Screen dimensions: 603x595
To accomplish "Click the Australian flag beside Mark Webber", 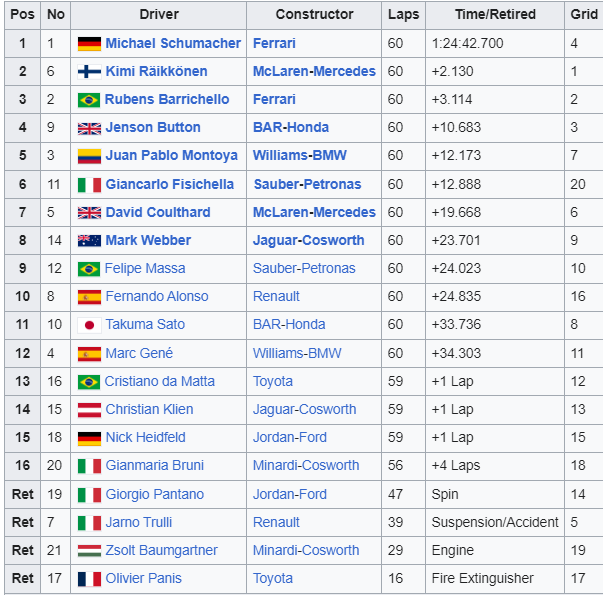I will pyautogui.click(x=89, y=241).
